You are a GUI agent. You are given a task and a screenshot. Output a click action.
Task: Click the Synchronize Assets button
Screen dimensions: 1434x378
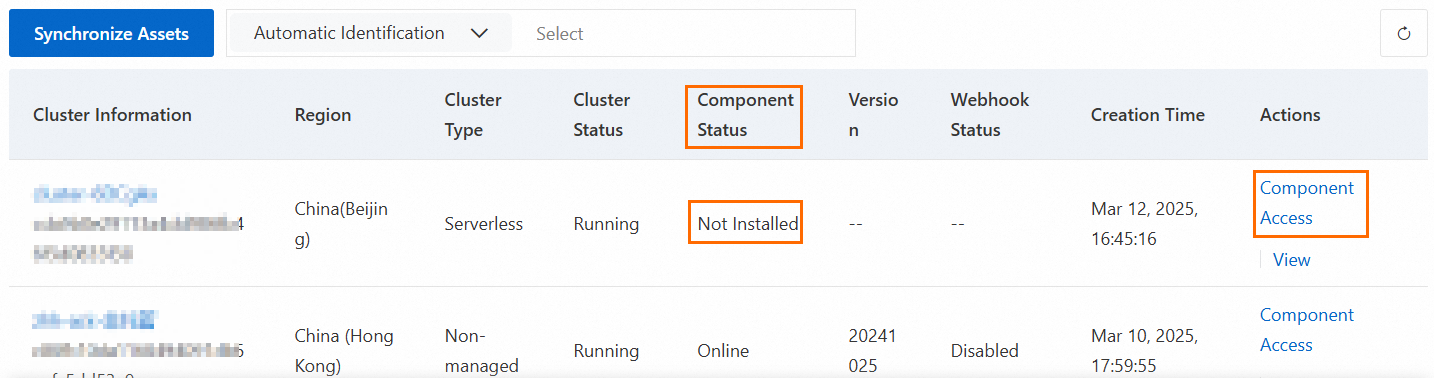(111, 33)
